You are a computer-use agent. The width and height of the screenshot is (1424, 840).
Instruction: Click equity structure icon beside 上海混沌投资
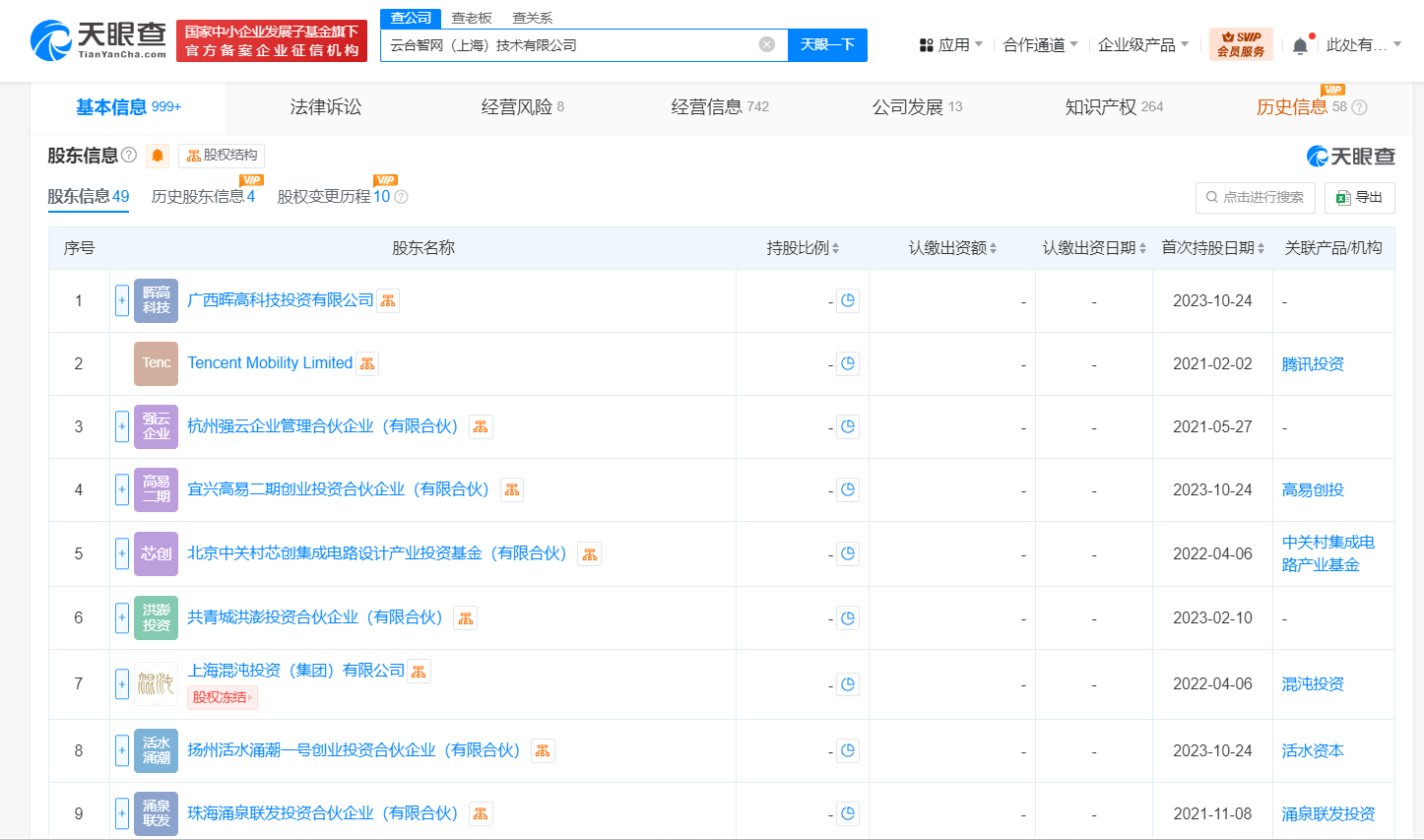click(420, 672)
